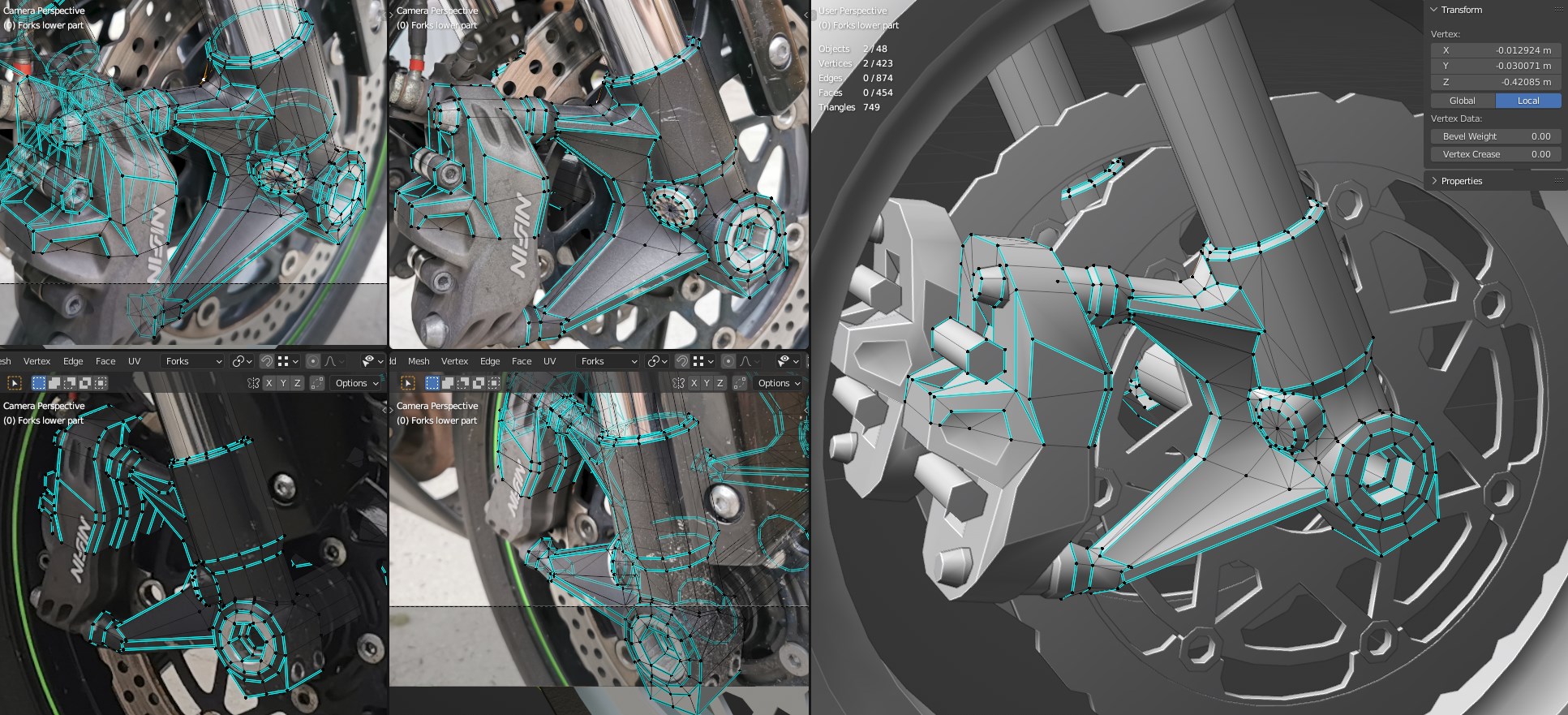Click the Transform panel drag grip dots
Image resolution: width=1568 pixels, height=715 pixels.
tap(1558, 10)
